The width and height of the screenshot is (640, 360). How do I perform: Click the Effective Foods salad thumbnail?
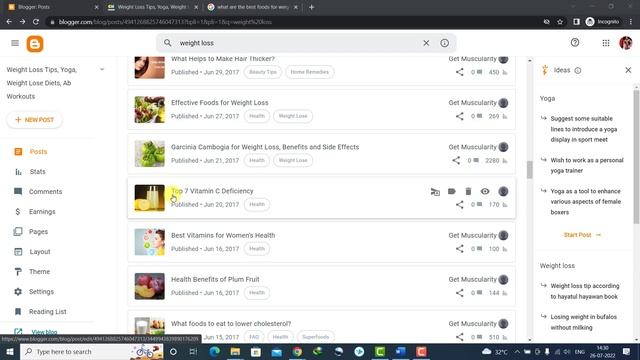point(150,109)
